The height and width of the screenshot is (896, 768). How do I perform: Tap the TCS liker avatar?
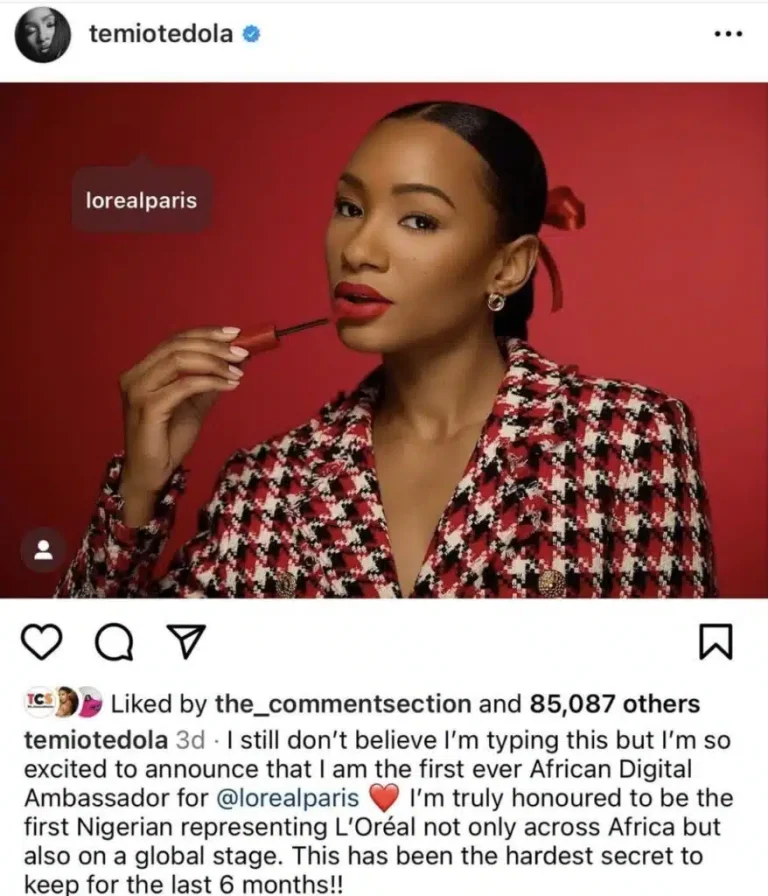coord(39,701)
